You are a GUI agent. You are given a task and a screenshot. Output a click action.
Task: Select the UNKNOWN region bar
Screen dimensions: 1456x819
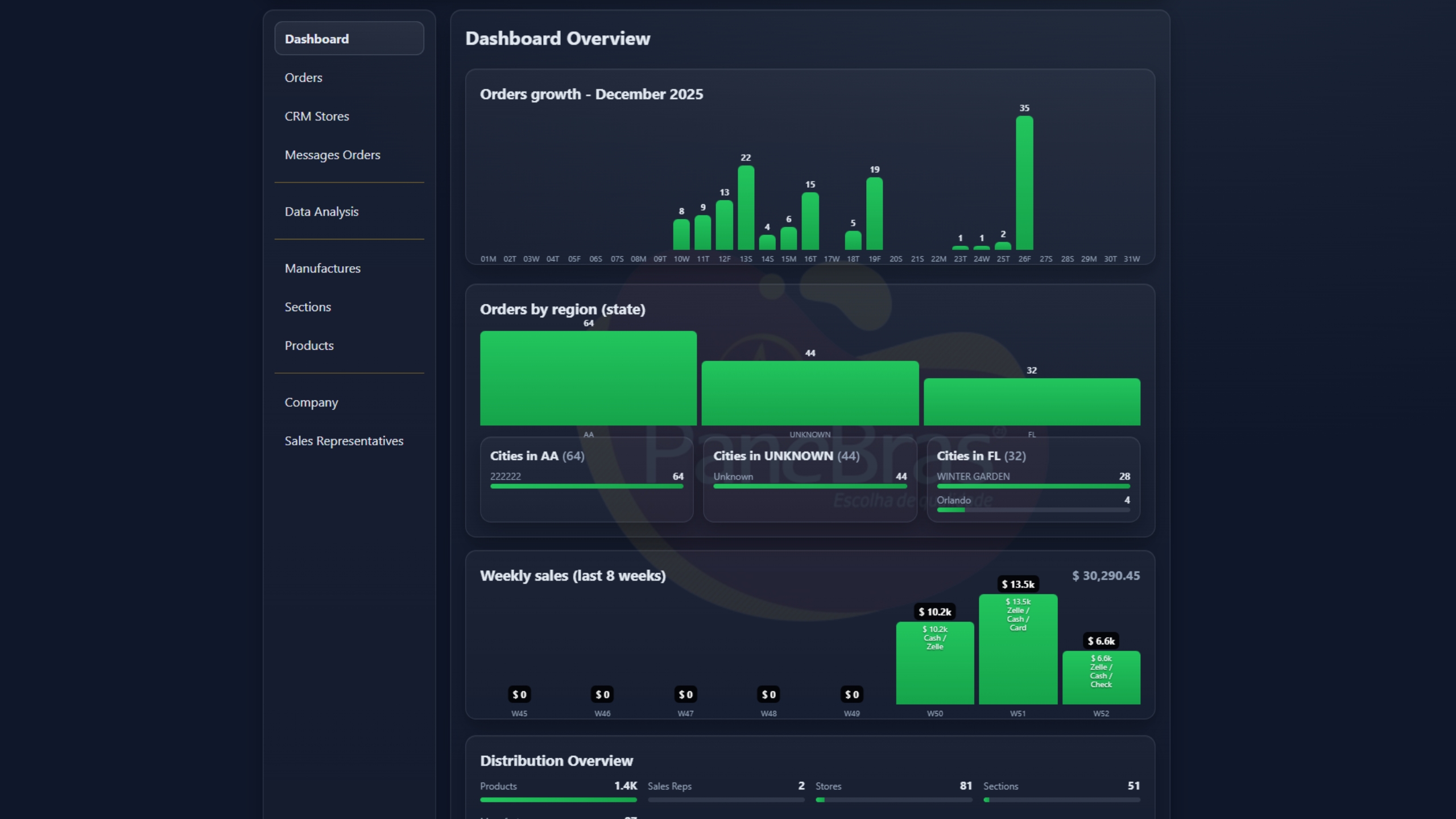pyautogui.click(x=810, y=393)
